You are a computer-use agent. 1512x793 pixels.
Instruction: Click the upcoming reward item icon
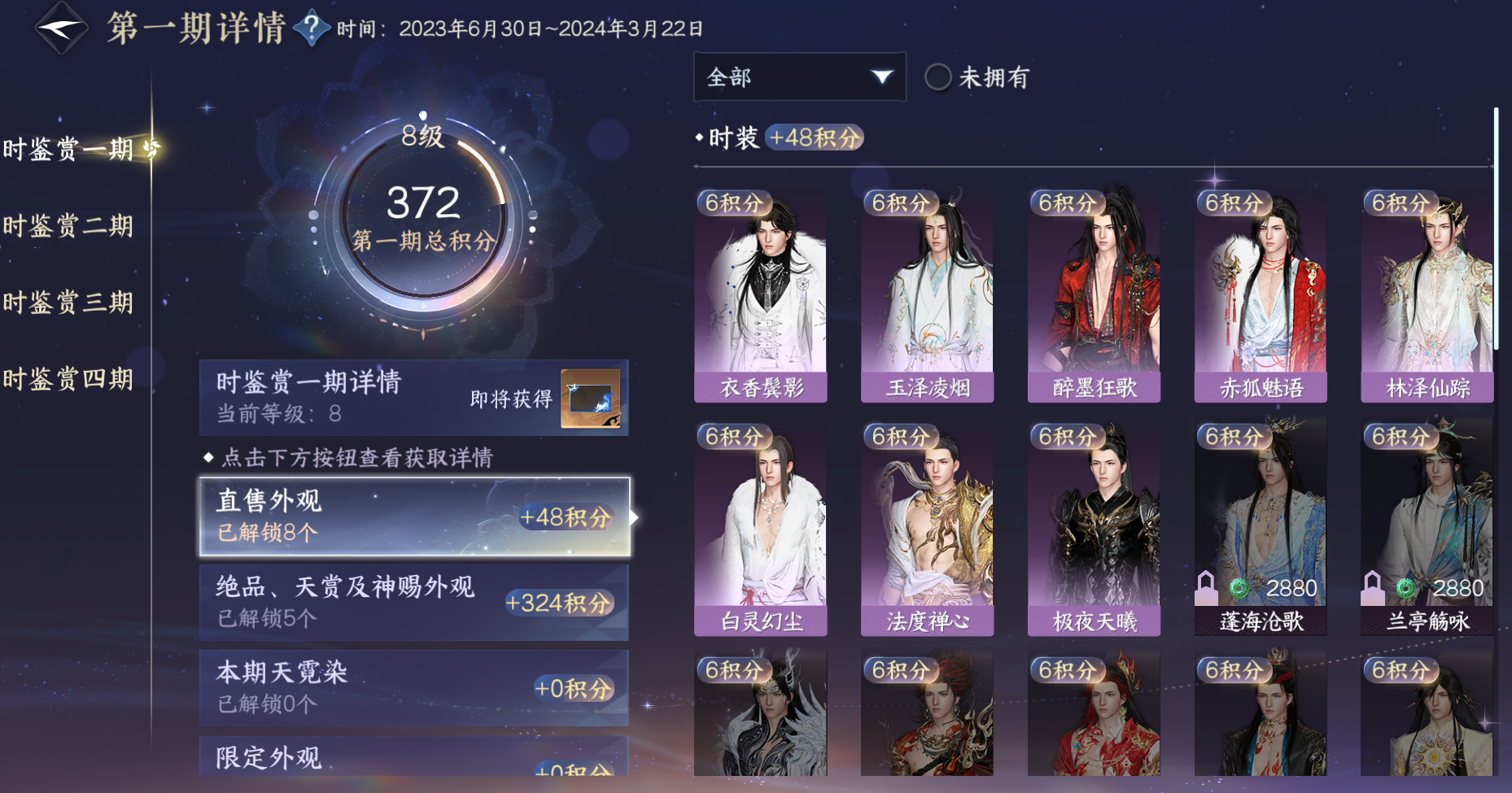pyautogui.click(x=591, y=399)
